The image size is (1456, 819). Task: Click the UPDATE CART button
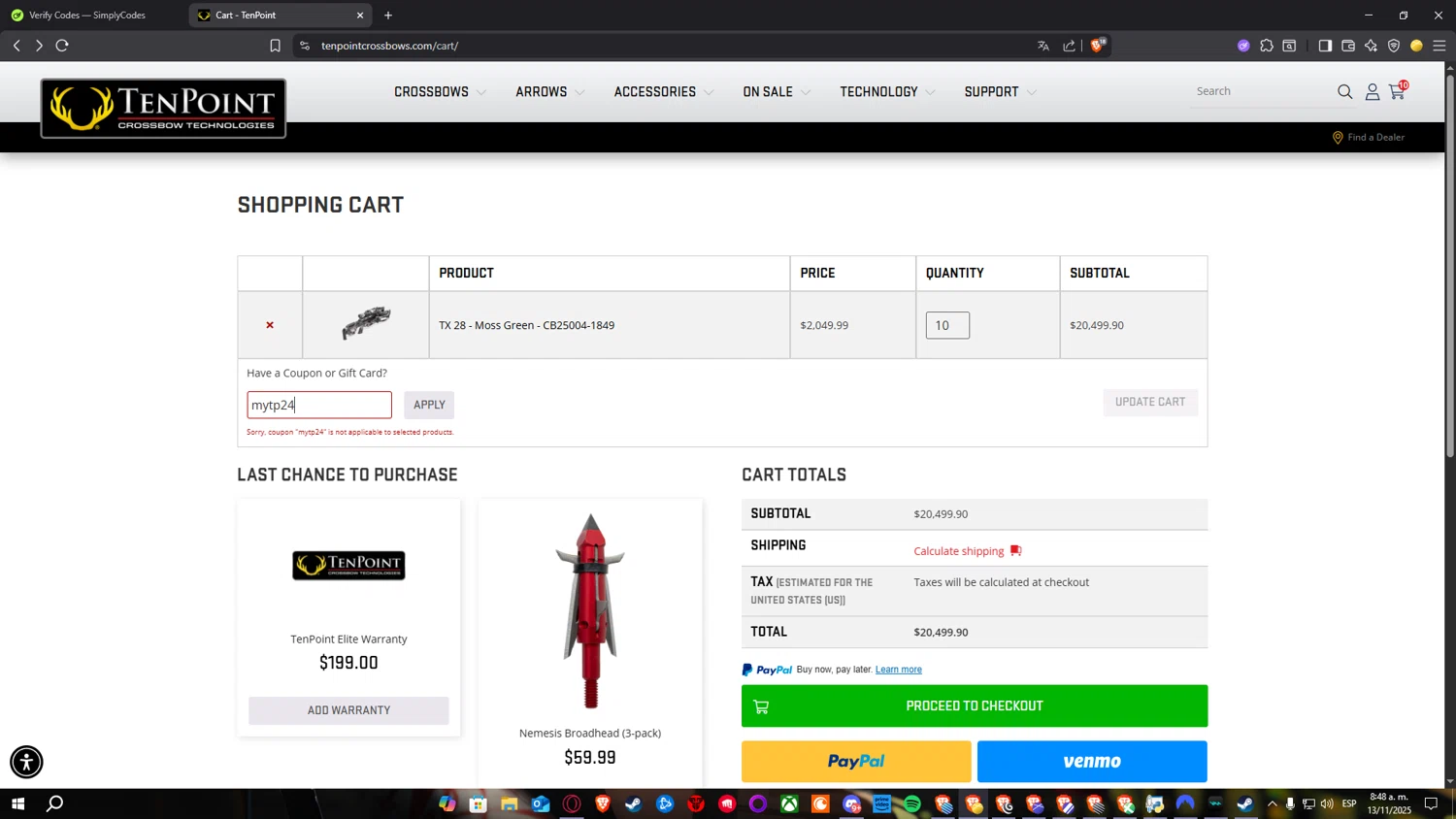[x=1150, y=402]
